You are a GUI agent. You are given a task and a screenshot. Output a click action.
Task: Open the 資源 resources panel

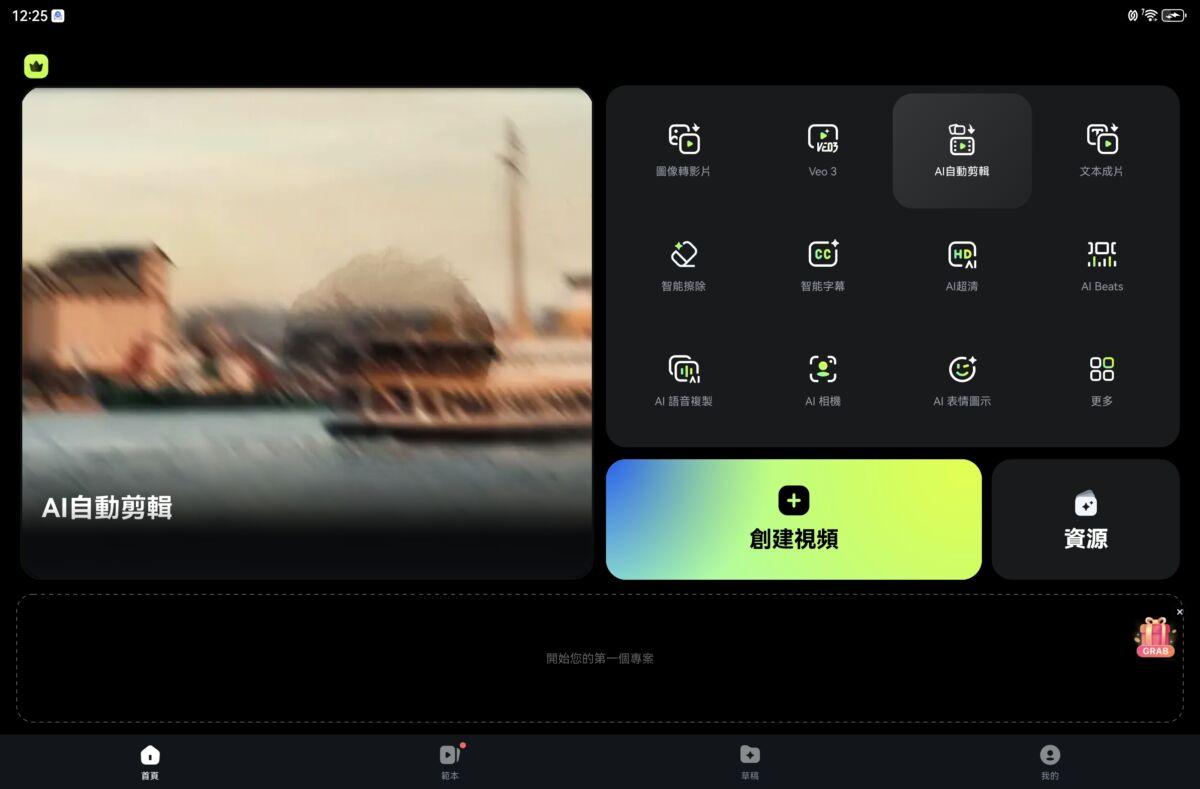1085,519
